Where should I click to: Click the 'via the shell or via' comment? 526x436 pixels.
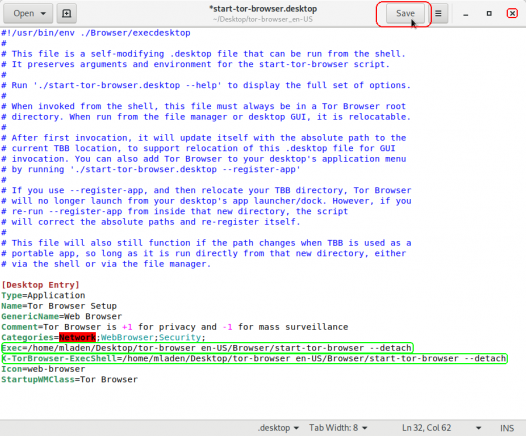click(106, 264)
